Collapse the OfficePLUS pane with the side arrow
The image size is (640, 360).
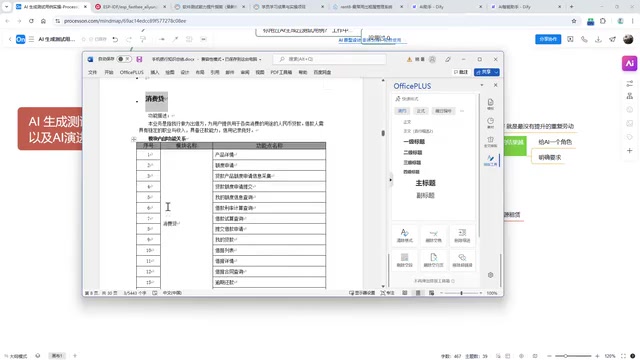click(391, 180)
